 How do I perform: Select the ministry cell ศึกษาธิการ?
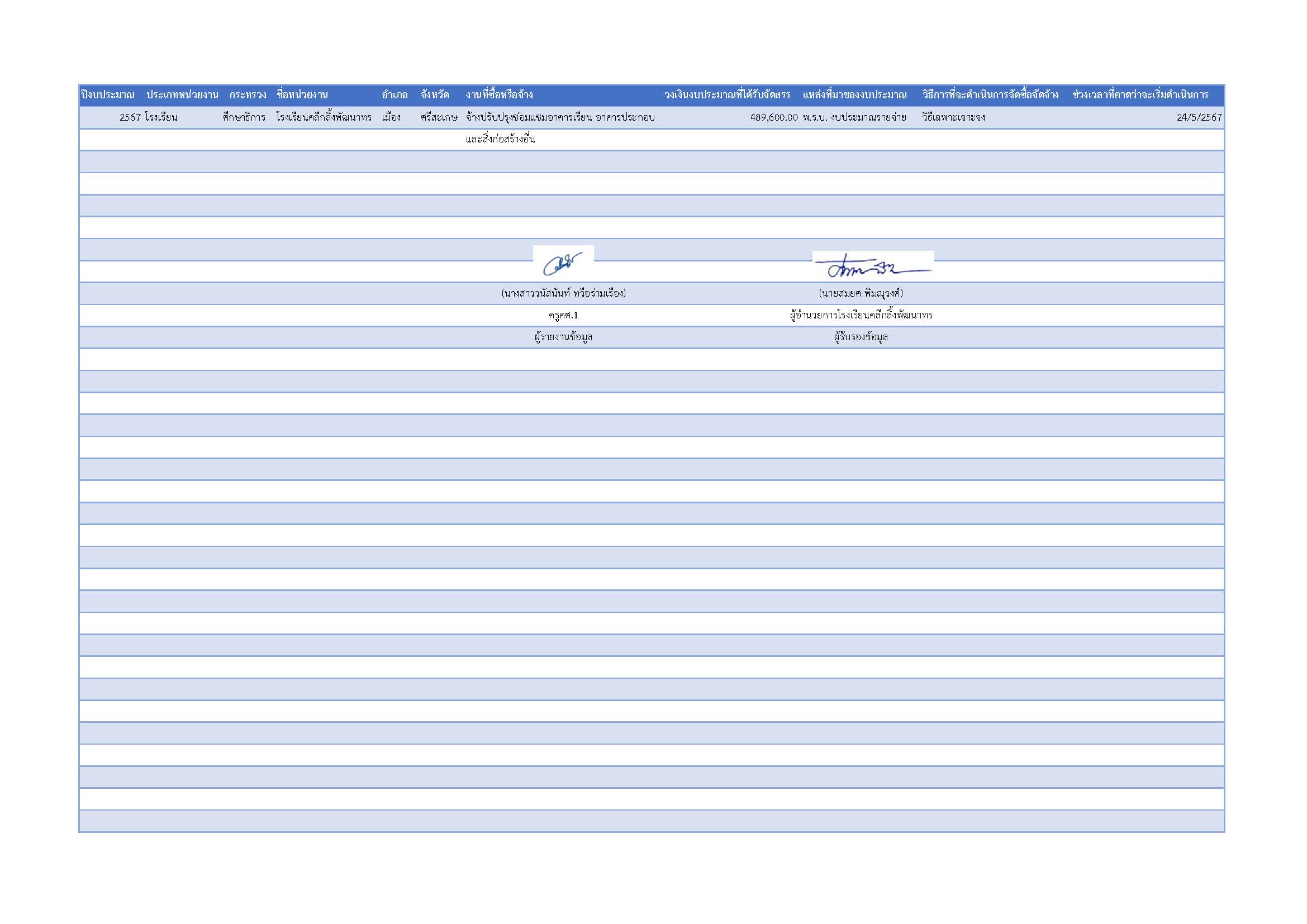pos(244,117)
